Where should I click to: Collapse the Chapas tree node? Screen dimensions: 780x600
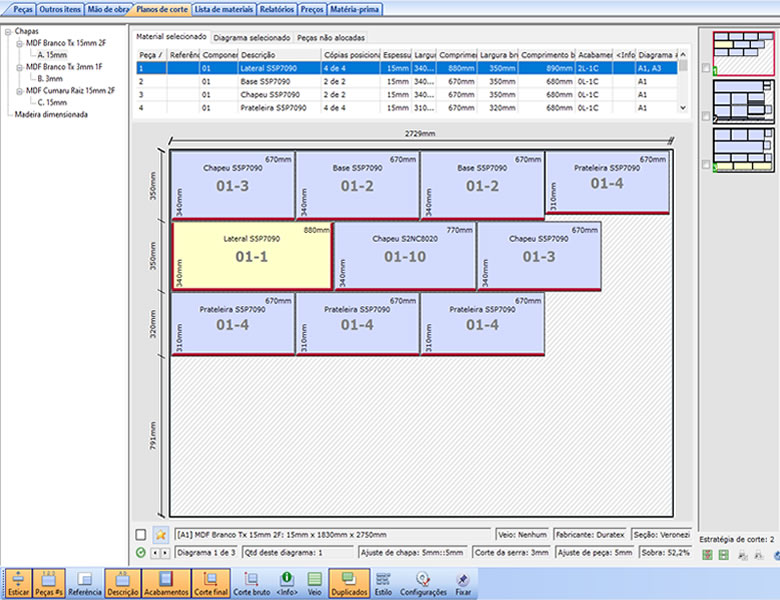click(x=8, y=31)
